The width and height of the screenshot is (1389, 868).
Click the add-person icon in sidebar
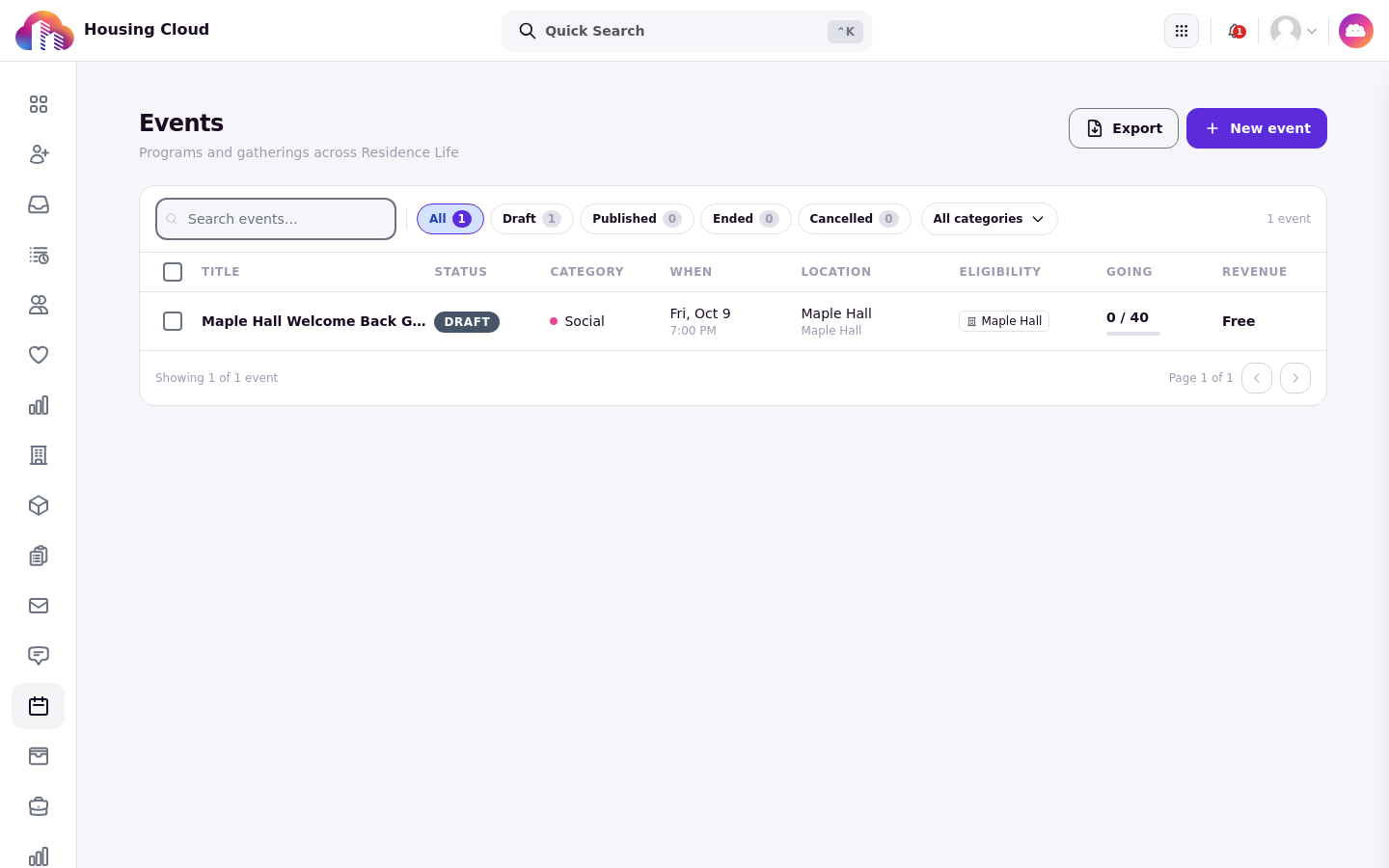click(x=39, y=154)
